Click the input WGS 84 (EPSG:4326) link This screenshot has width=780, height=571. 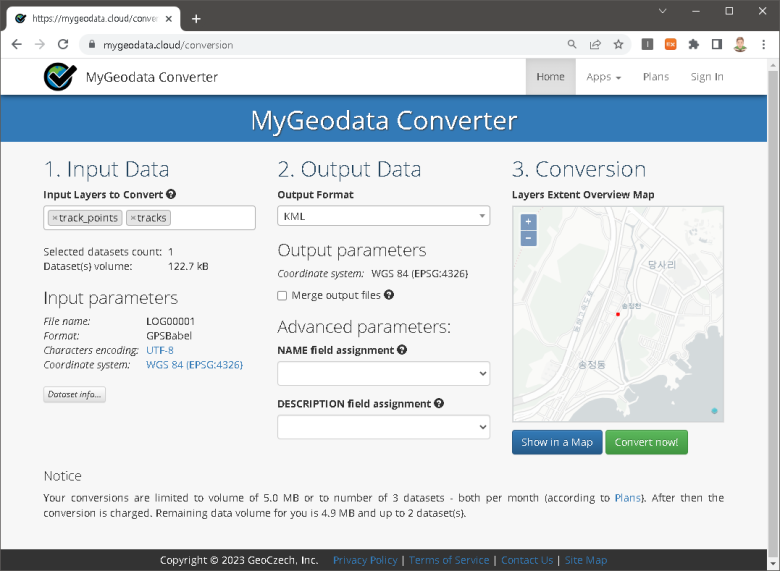click(x=195, y=365)
